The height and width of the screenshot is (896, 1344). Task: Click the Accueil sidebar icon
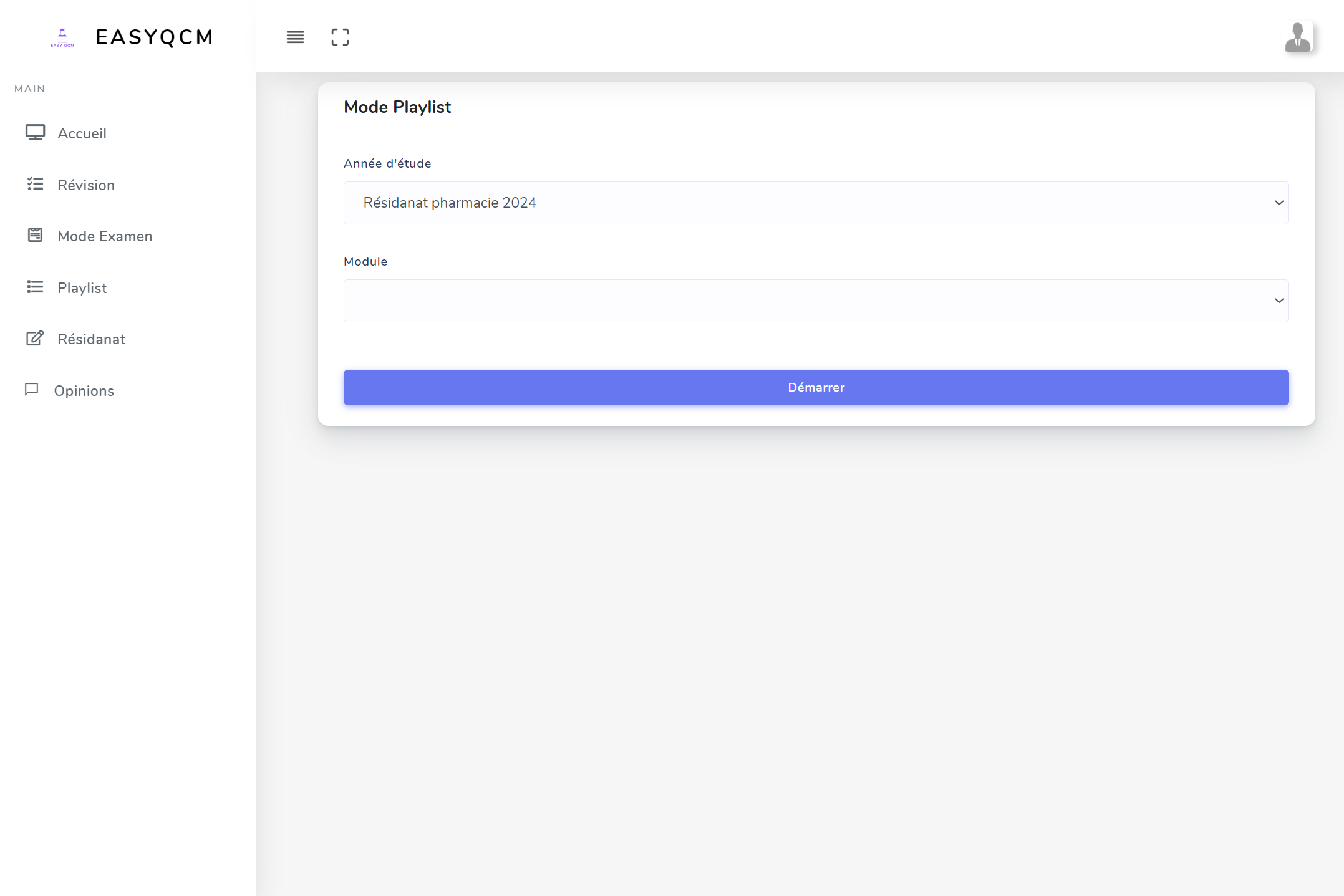pyautogui.click(x=35, y=133)
